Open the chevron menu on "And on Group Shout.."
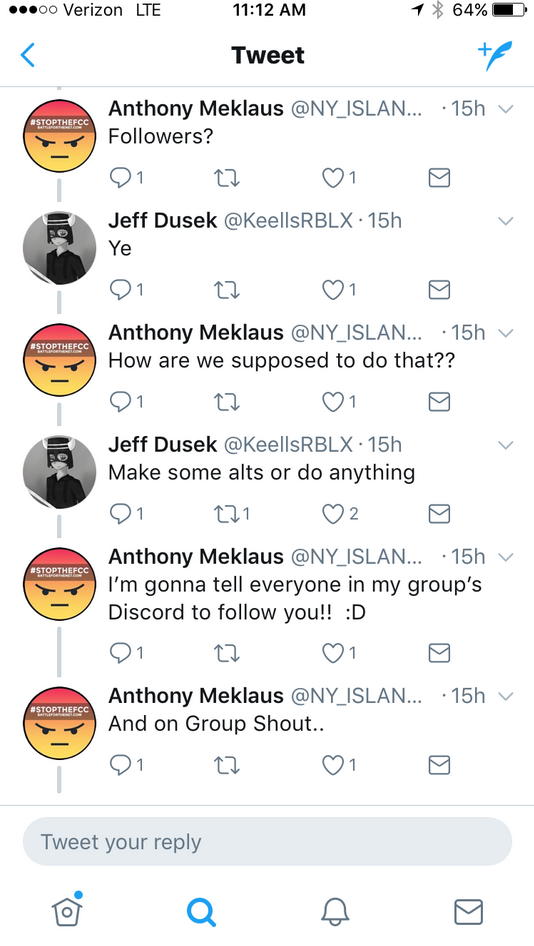534x946 pixels. tap(506, 696)
